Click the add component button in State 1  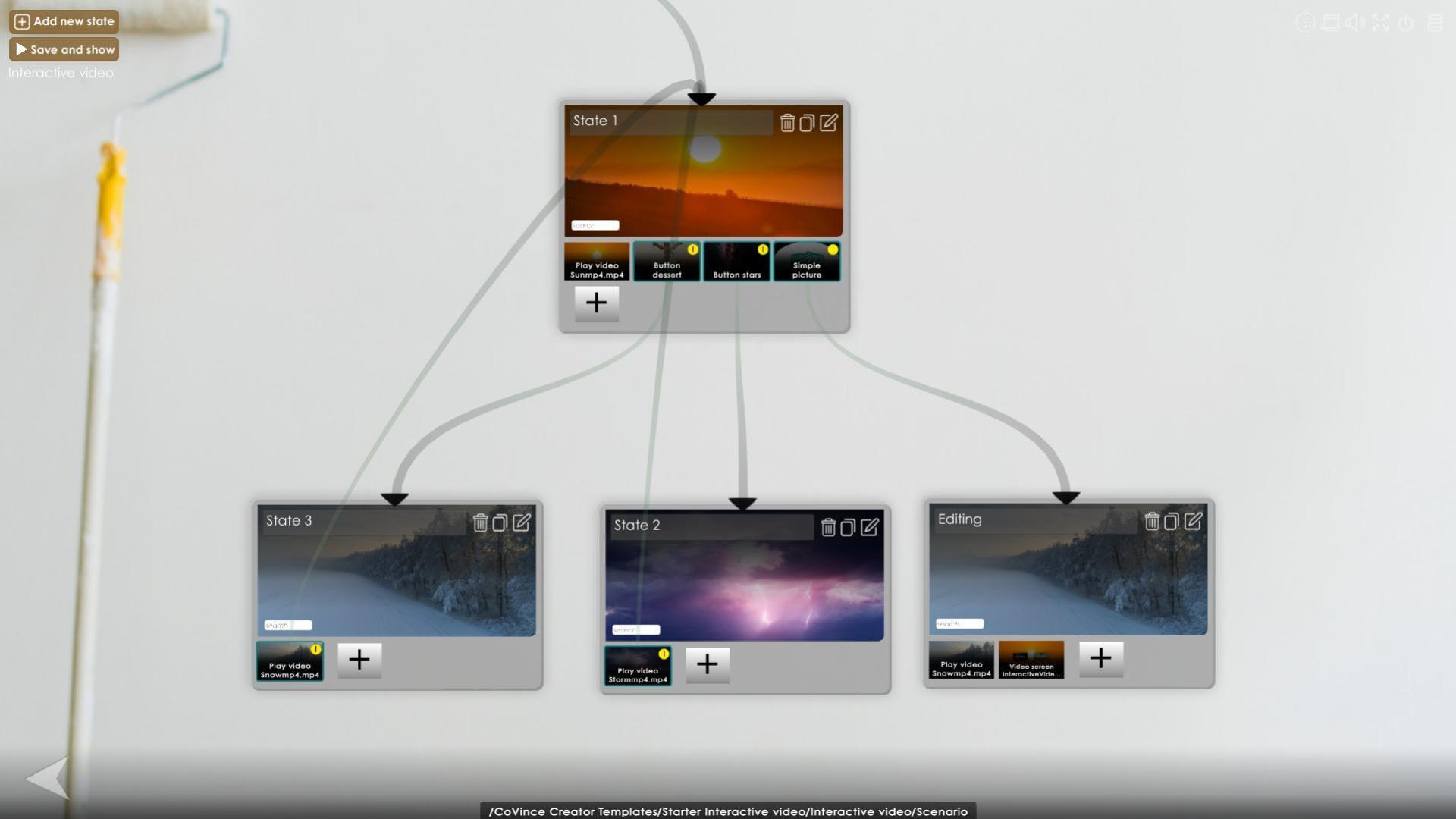596,302
